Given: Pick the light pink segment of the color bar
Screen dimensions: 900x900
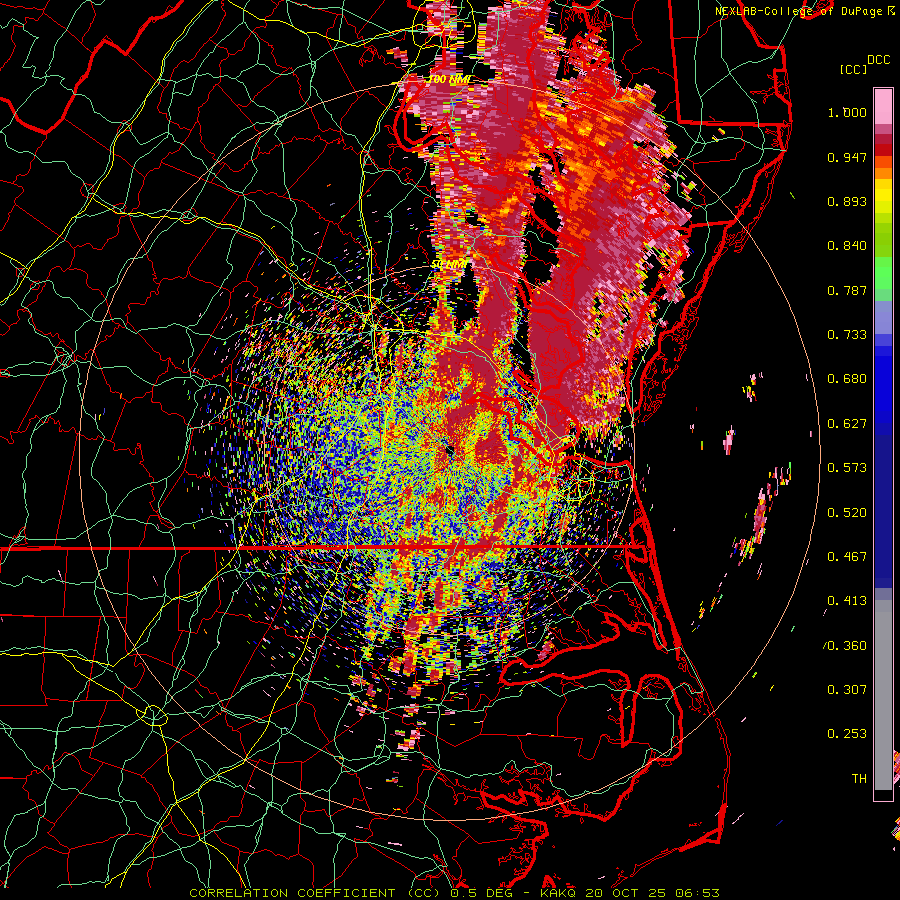Looking at the screenshot, I should point(883,107).
